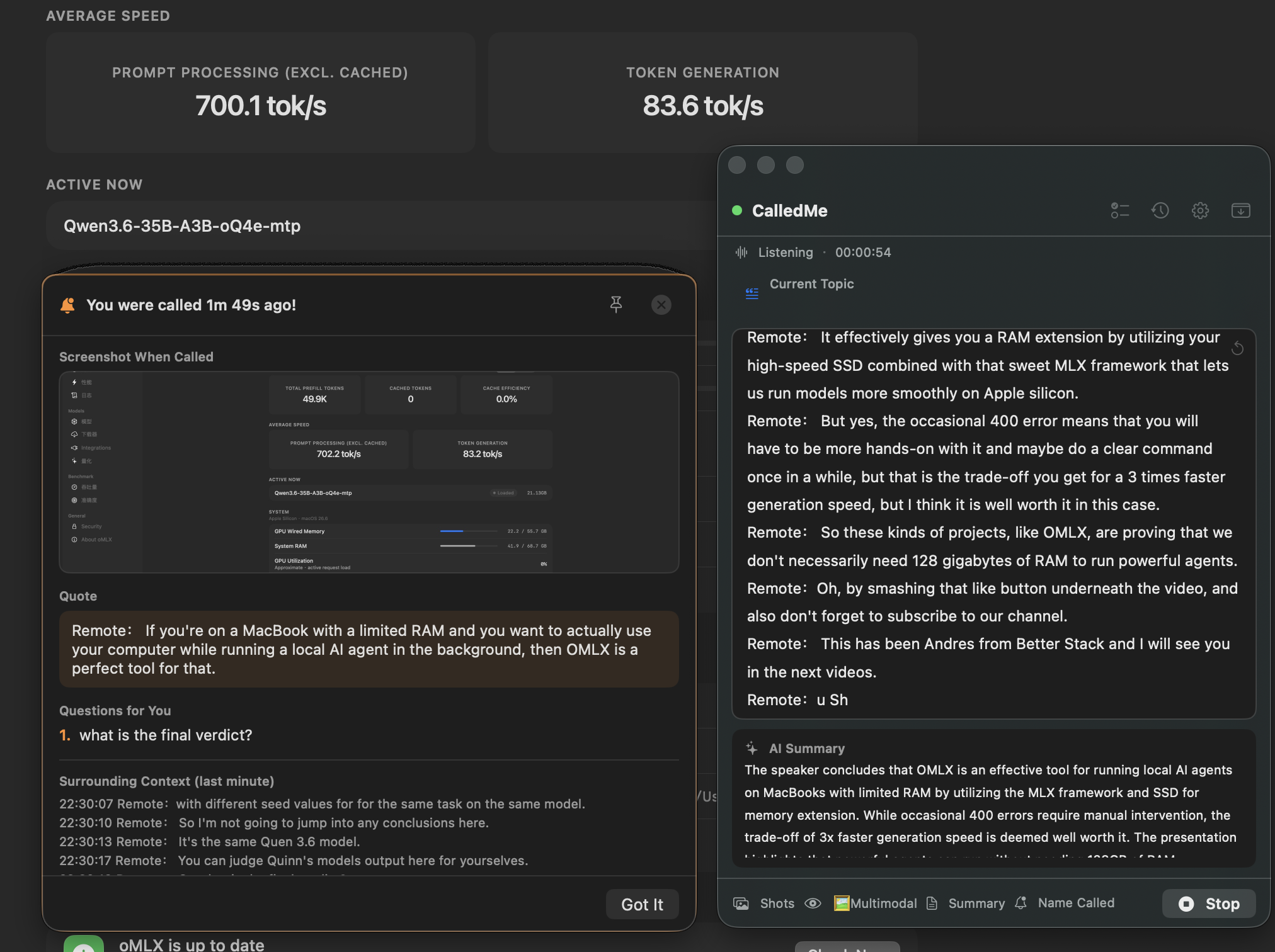Click the quoted Remote text about MacBook RAM

coord(369,649)
